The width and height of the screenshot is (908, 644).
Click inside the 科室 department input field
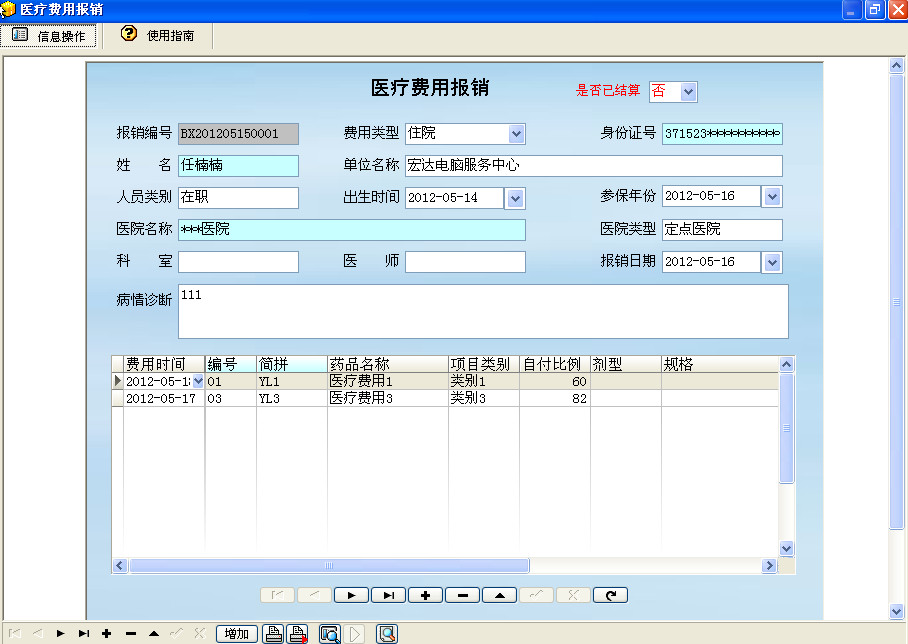[237, 261]
